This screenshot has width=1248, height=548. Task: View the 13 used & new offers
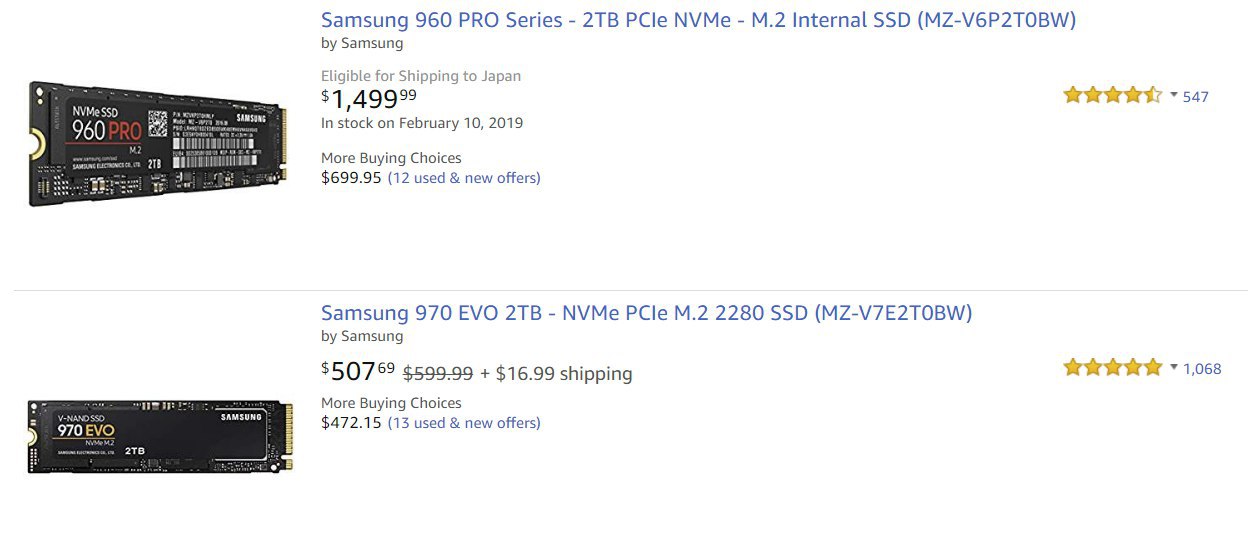click(x=464, y=423)
